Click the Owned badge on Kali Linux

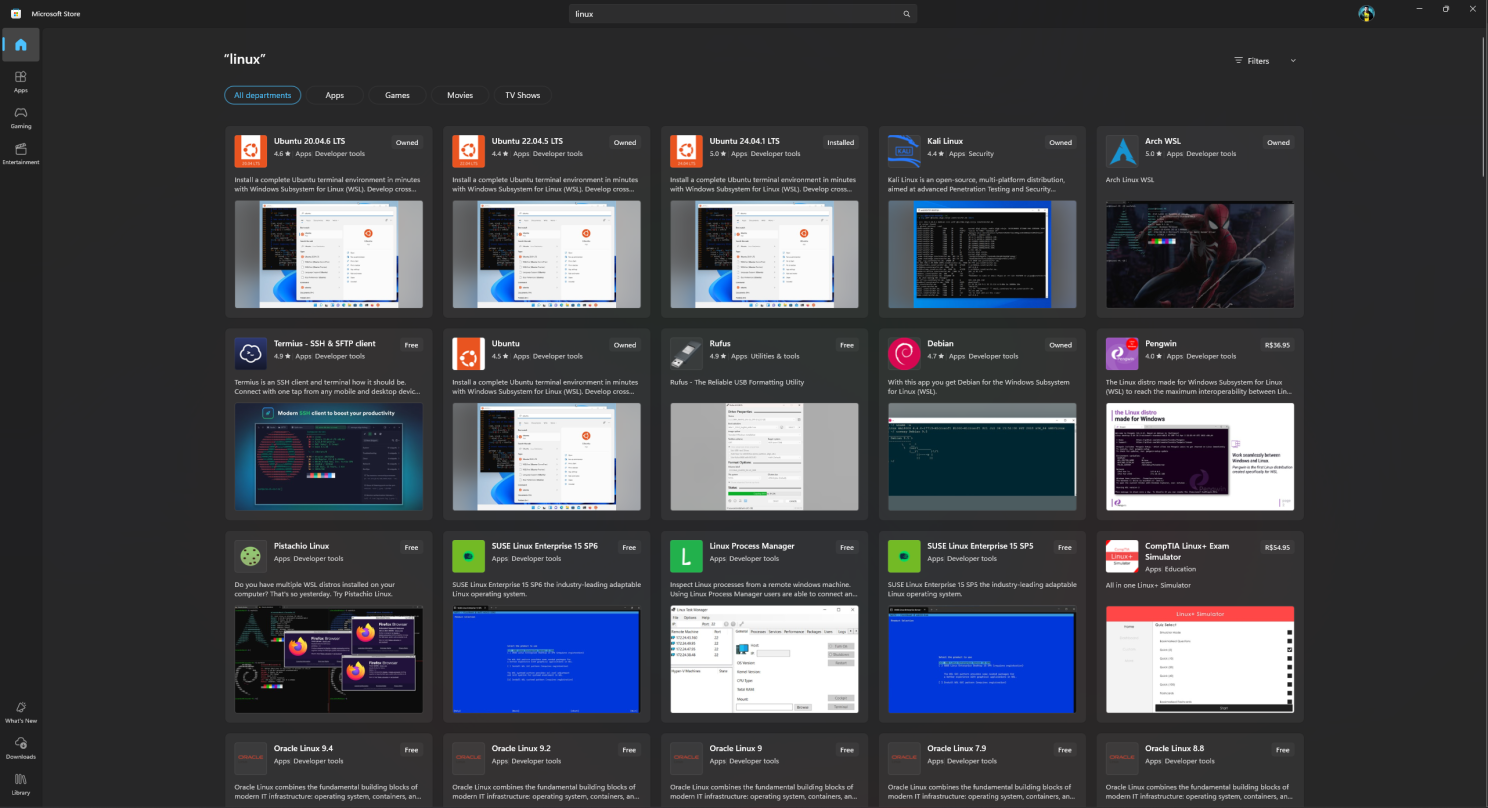[x=1061, y=142]
